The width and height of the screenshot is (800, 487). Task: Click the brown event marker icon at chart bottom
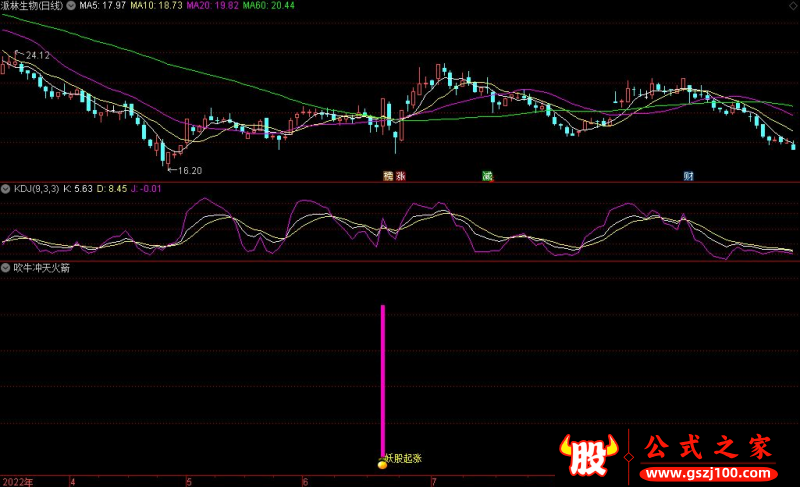coord(388,176)
